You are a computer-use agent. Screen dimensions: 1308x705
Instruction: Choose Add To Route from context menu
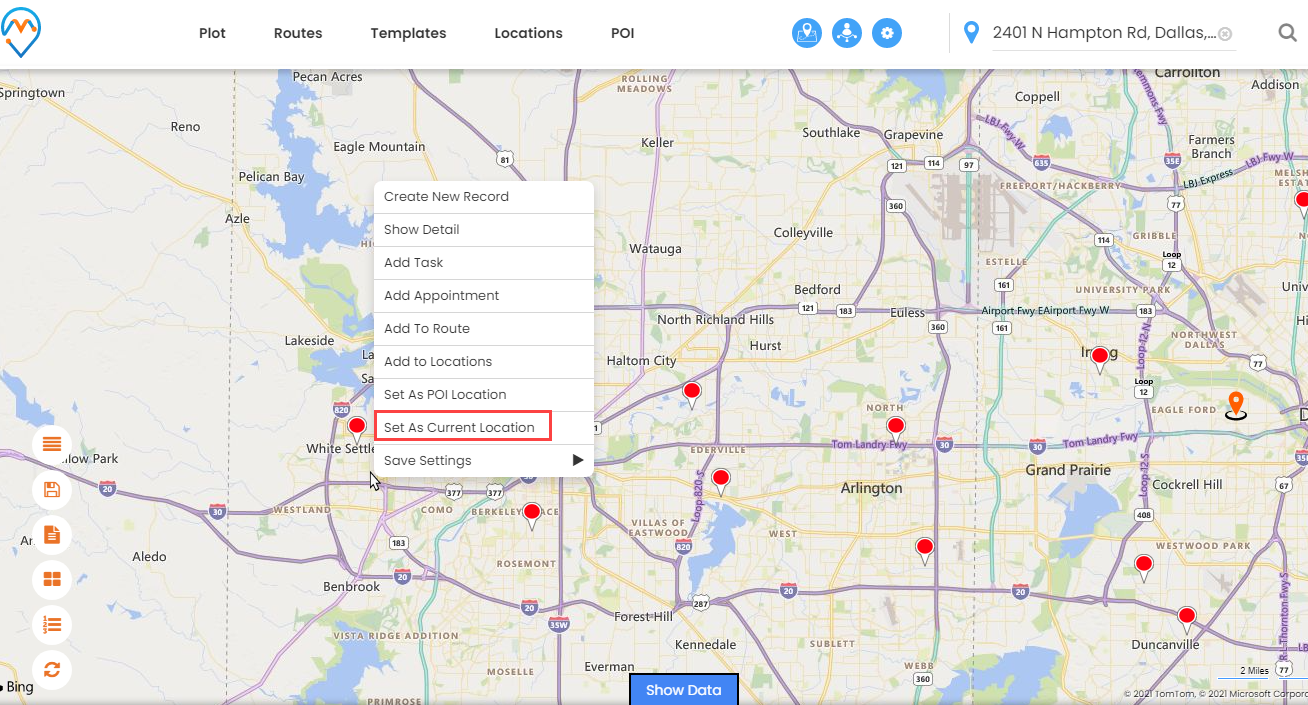coord(427,328)
